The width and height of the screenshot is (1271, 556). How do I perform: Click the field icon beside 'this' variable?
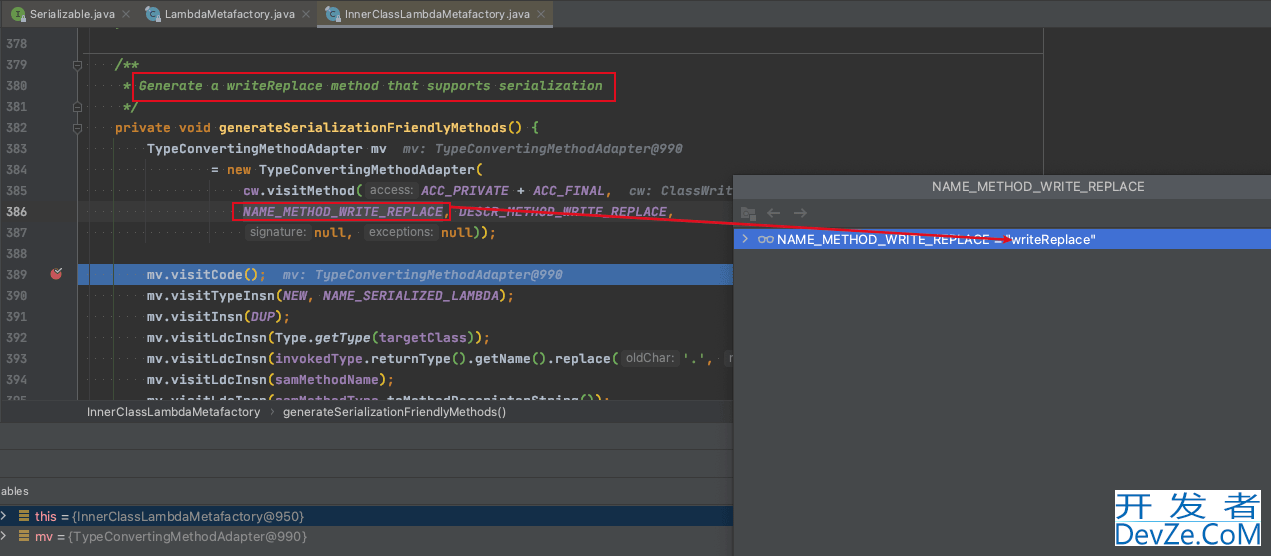click(24, 516)
